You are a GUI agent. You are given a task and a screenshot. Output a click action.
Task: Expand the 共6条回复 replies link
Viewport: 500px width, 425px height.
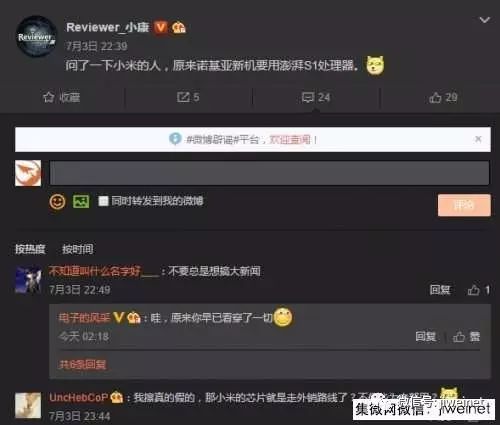[x=82, y=364]
